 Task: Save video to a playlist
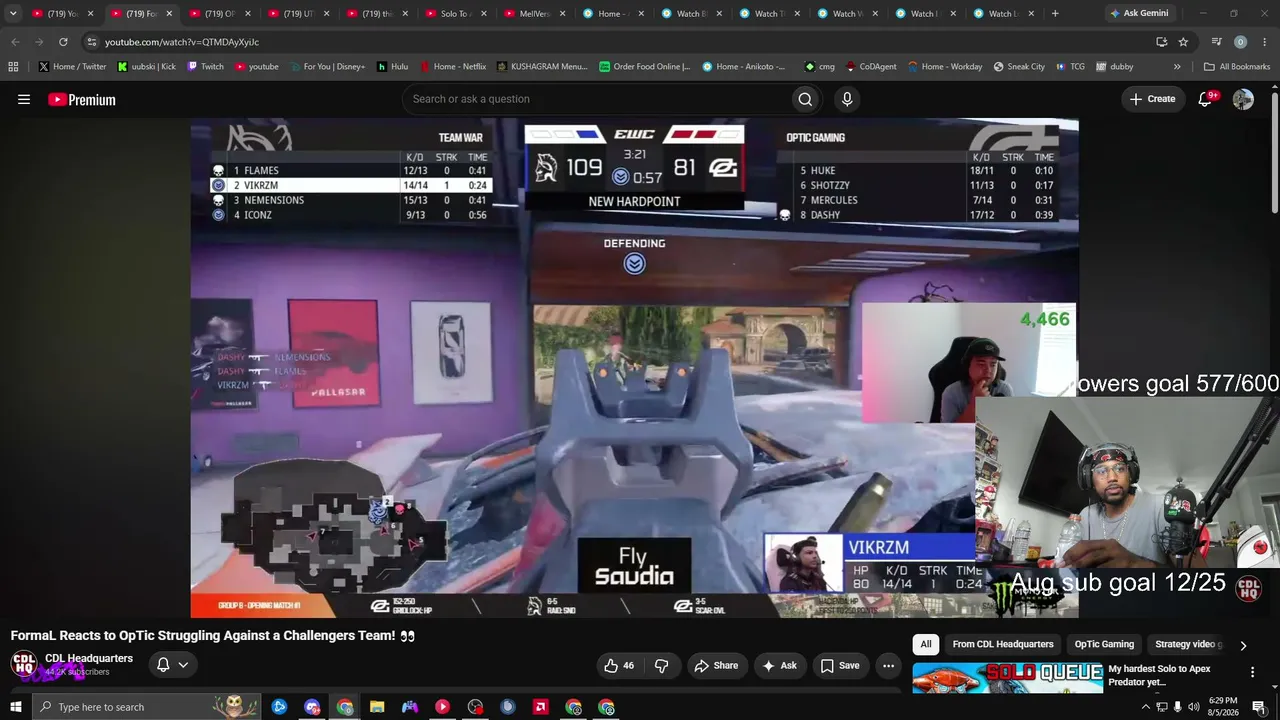tap(840, 666)
